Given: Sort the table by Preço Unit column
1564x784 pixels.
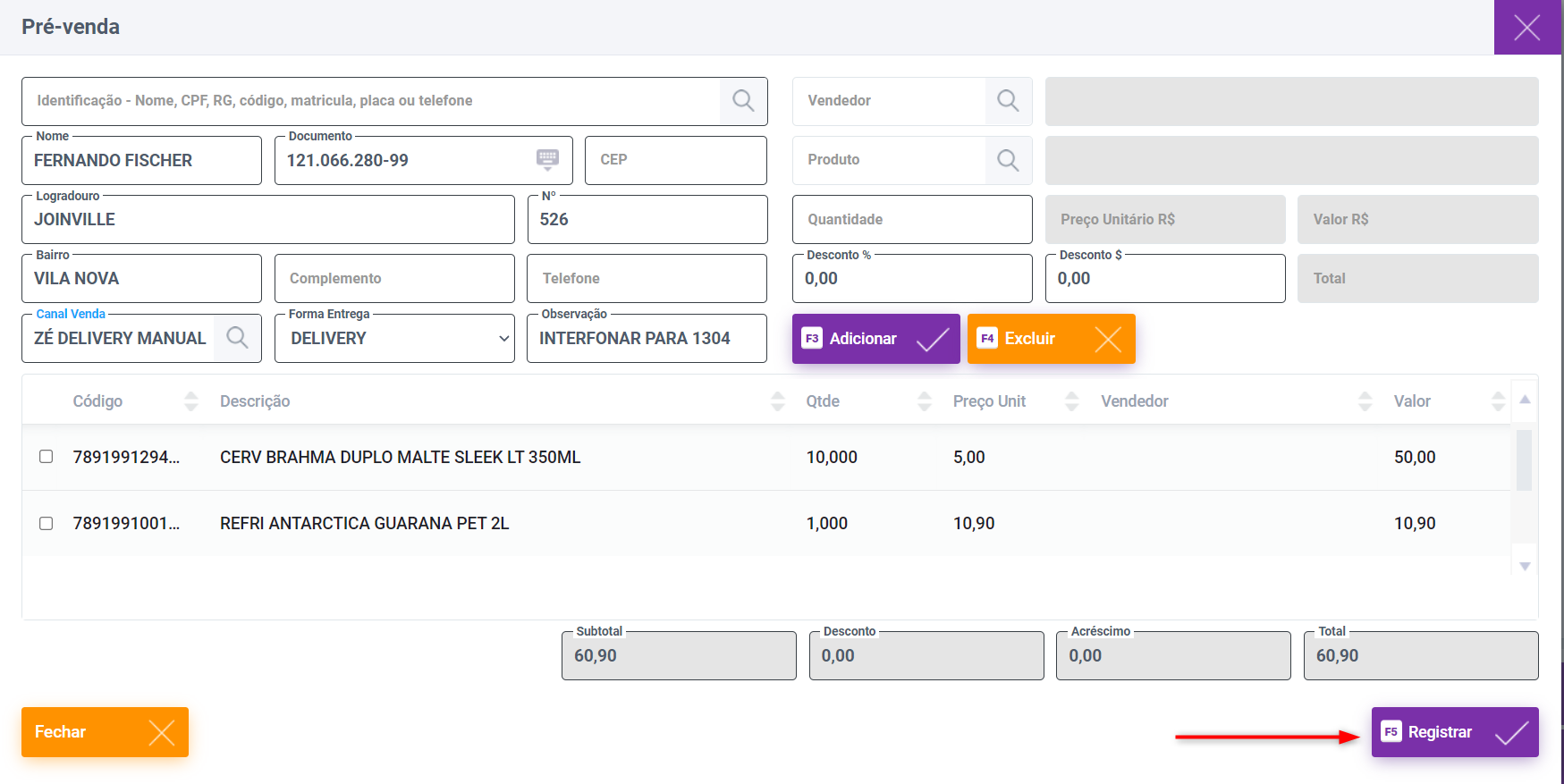Looking at the screenshot, I should pyautogui.click(x=1071, y=401).
